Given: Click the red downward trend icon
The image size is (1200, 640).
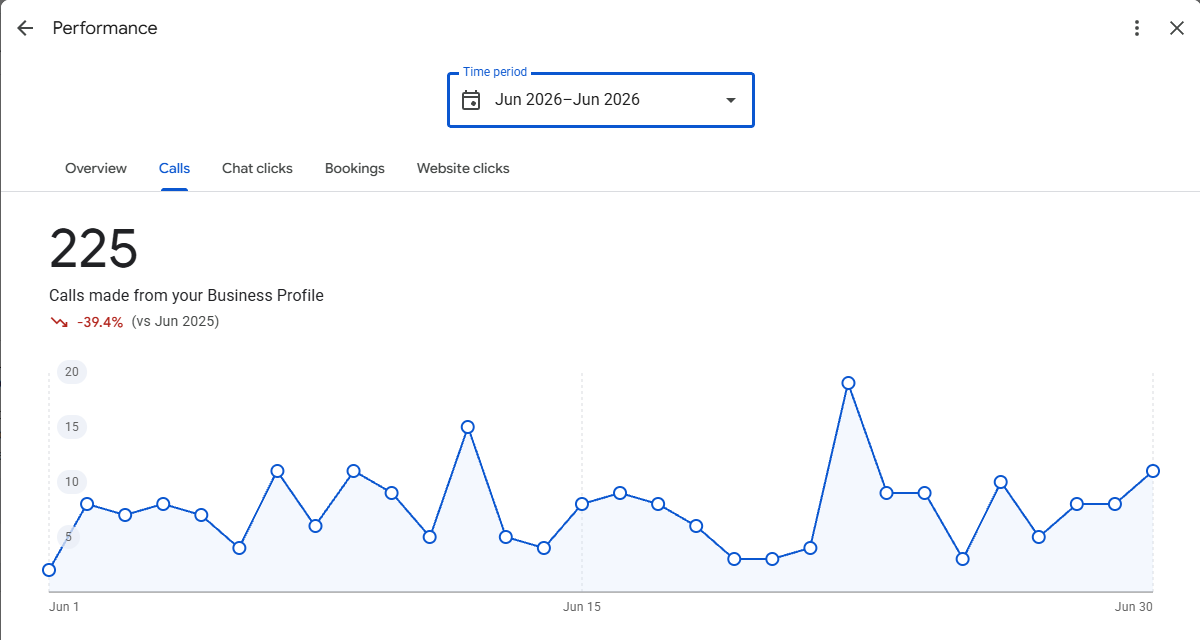Looking at the screenshot, I should [59, 322].
